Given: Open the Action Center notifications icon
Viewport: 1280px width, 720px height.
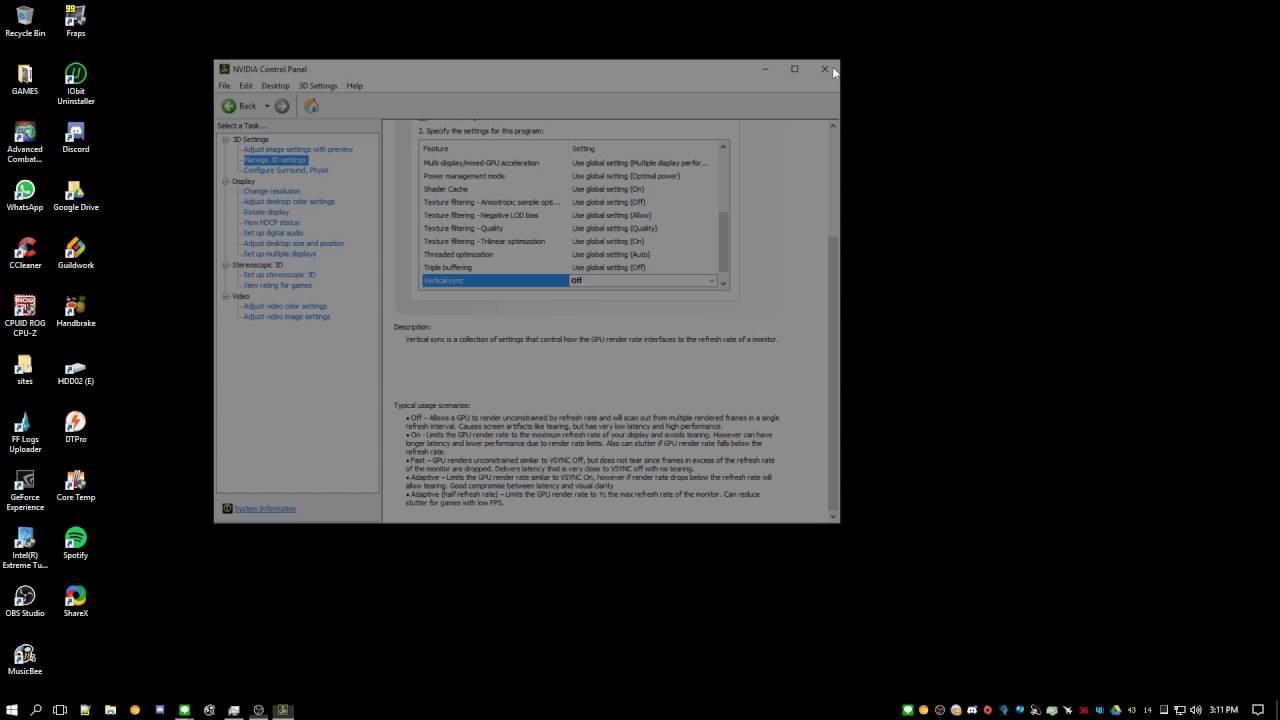Looking at the screenshot, I should (x=1258, y=710).
